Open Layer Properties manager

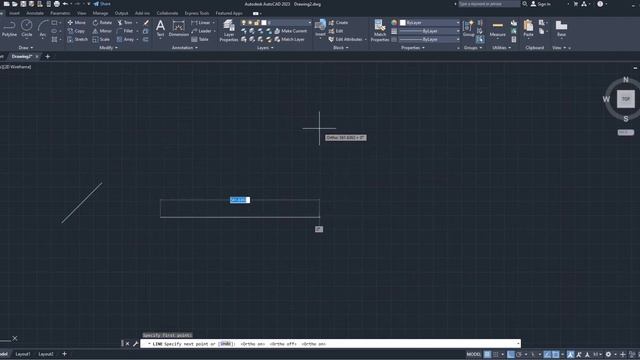[x=229, y=31]
